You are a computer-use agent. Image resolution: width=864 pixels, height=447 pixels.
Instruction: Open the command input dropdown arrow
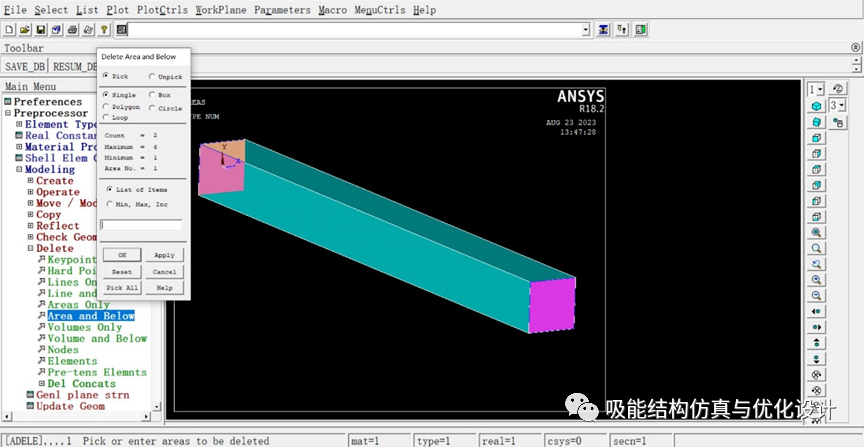click(586, 30)
